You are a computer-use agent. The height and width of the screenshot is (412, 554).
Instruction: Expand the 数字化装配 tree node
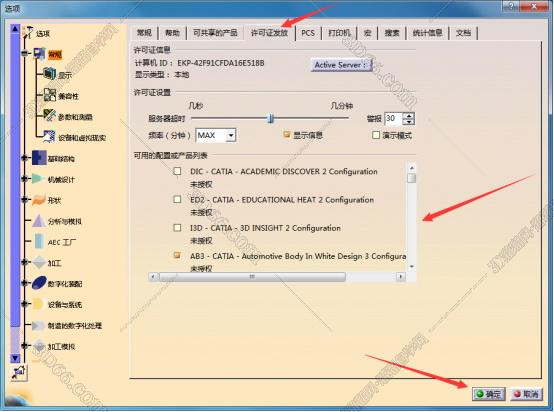tap(24, 283)
